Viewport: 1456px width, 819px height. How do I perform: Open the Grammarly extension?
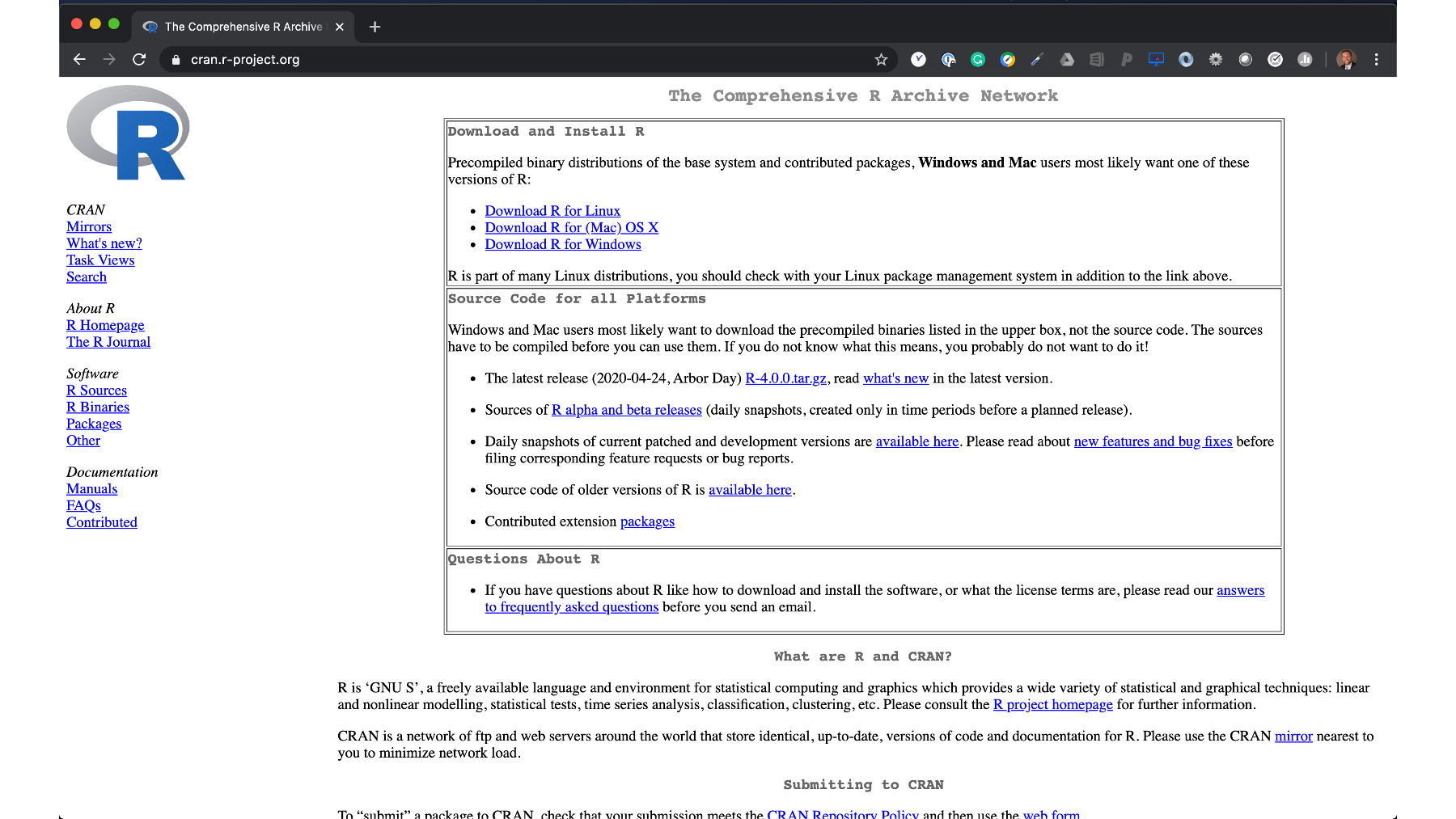(978, 59)
